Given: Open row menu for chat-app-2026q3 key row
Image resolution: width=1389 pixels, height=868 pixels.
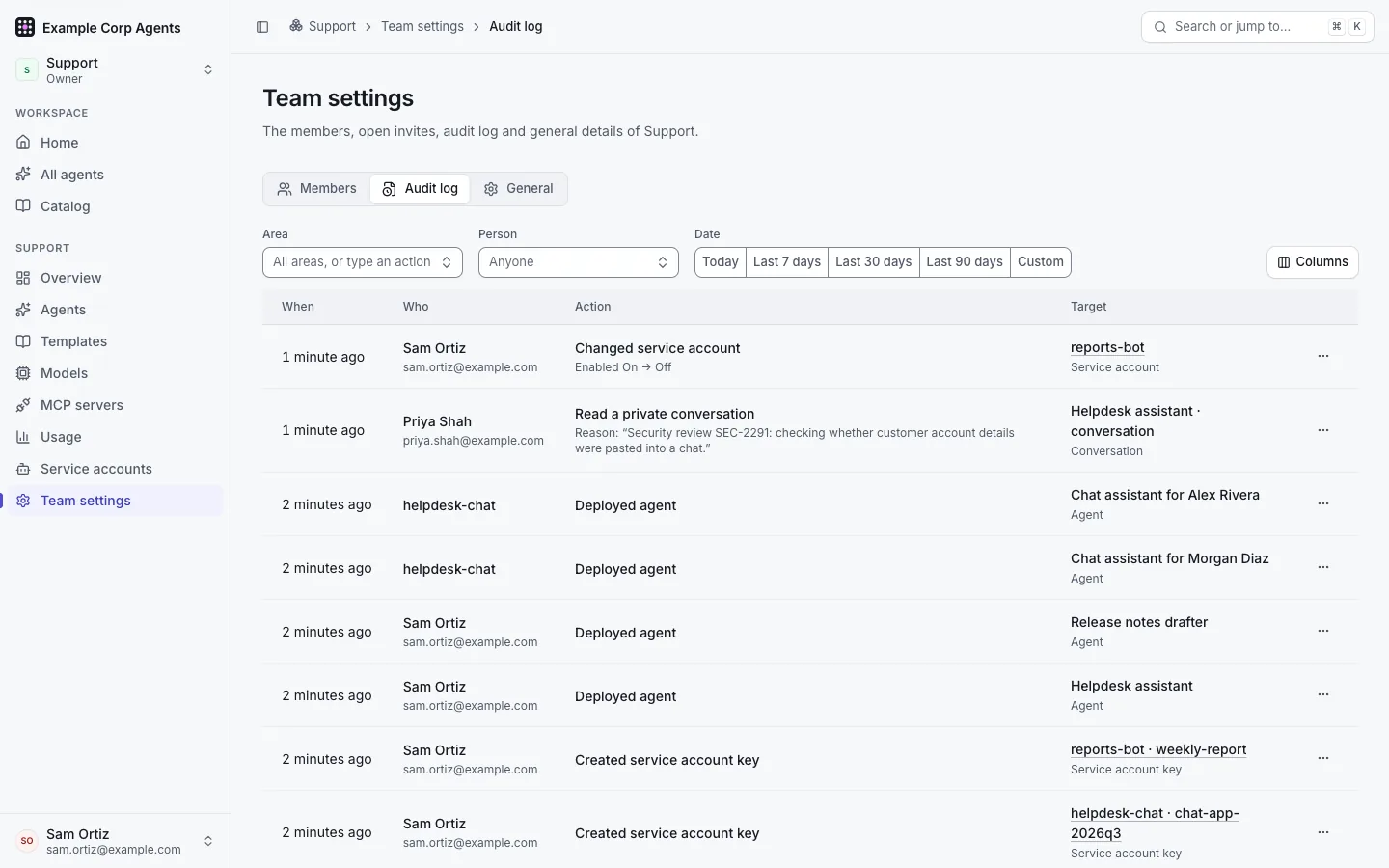Looking at the screenshot, I should click(1323, 832).
